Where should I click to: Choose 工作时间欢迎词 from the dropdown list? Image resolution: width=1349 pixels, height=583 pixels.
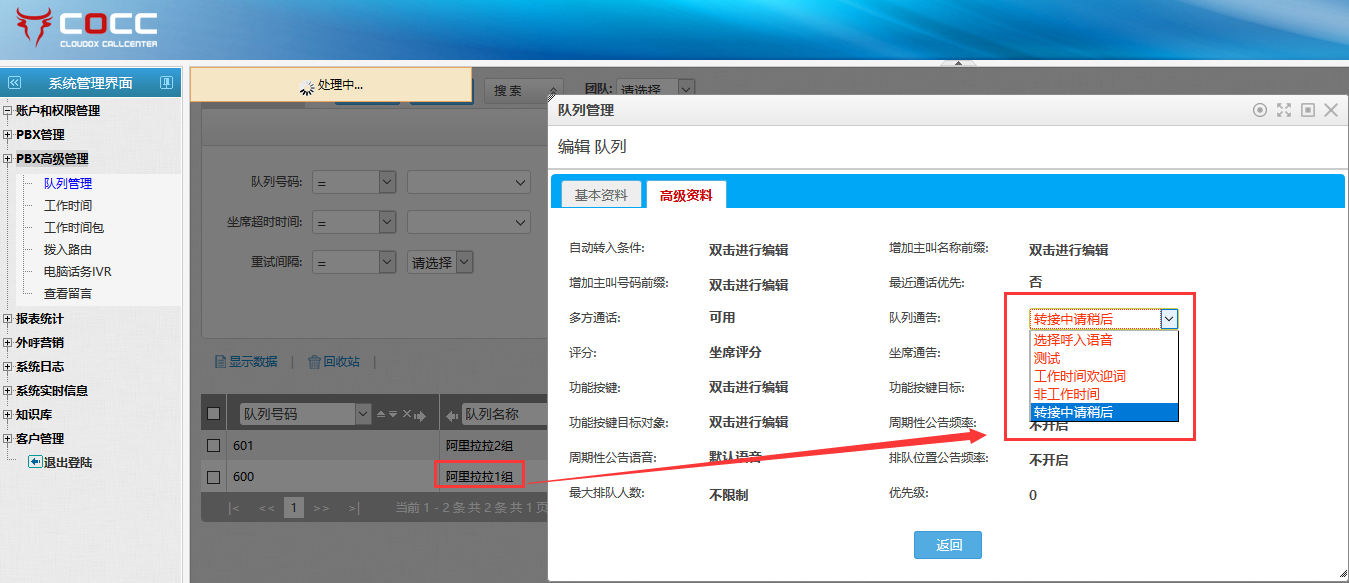1079,376
